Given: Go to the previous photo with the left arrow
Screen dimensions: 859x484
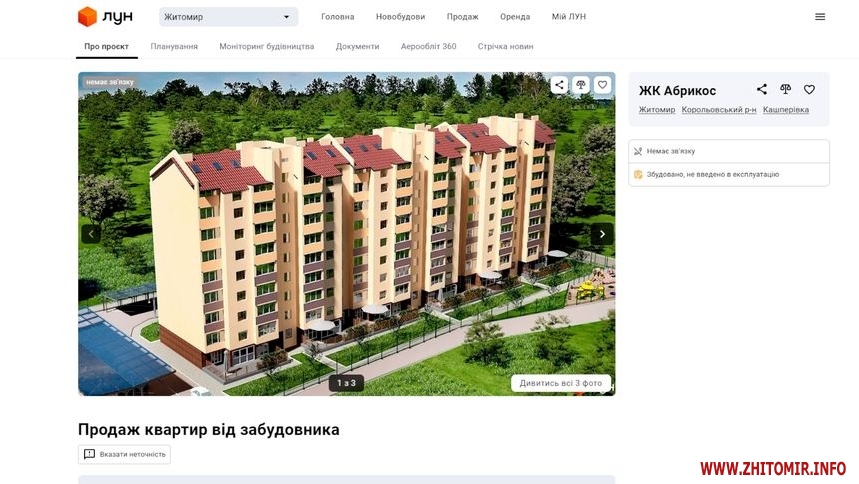Looking at the screenshot, I should coord(91,234).
